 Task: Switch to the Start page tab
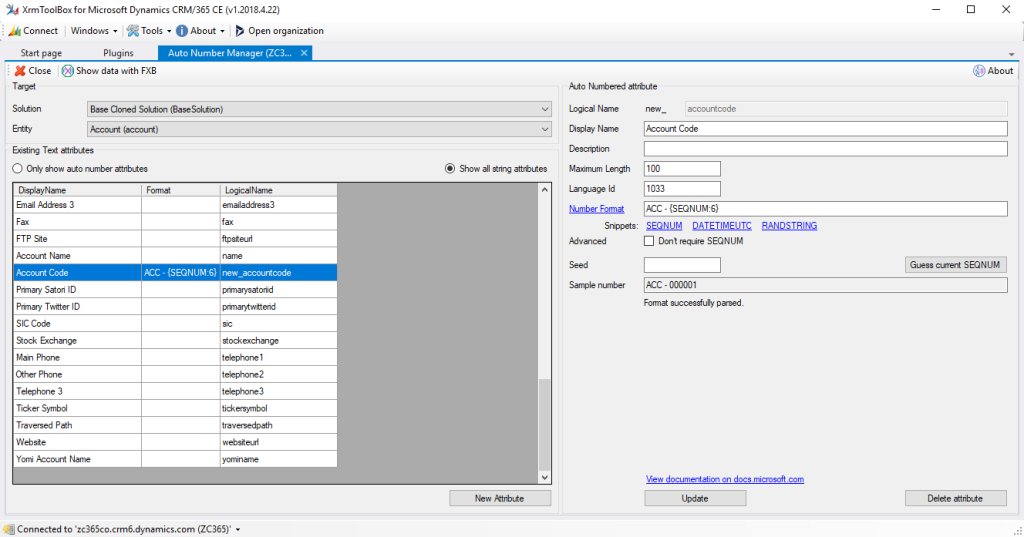coord(41,53)
